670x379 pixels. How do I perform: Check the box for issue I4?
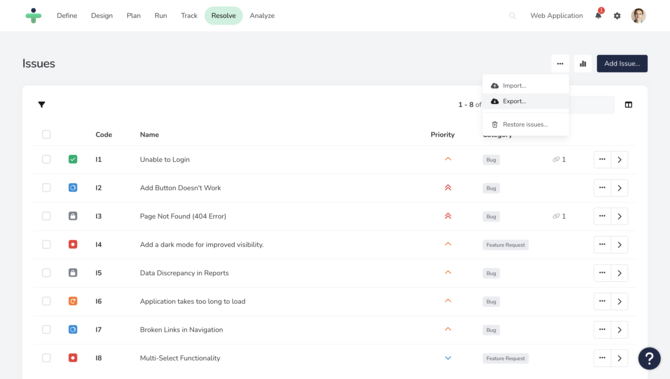pos(46,244)
